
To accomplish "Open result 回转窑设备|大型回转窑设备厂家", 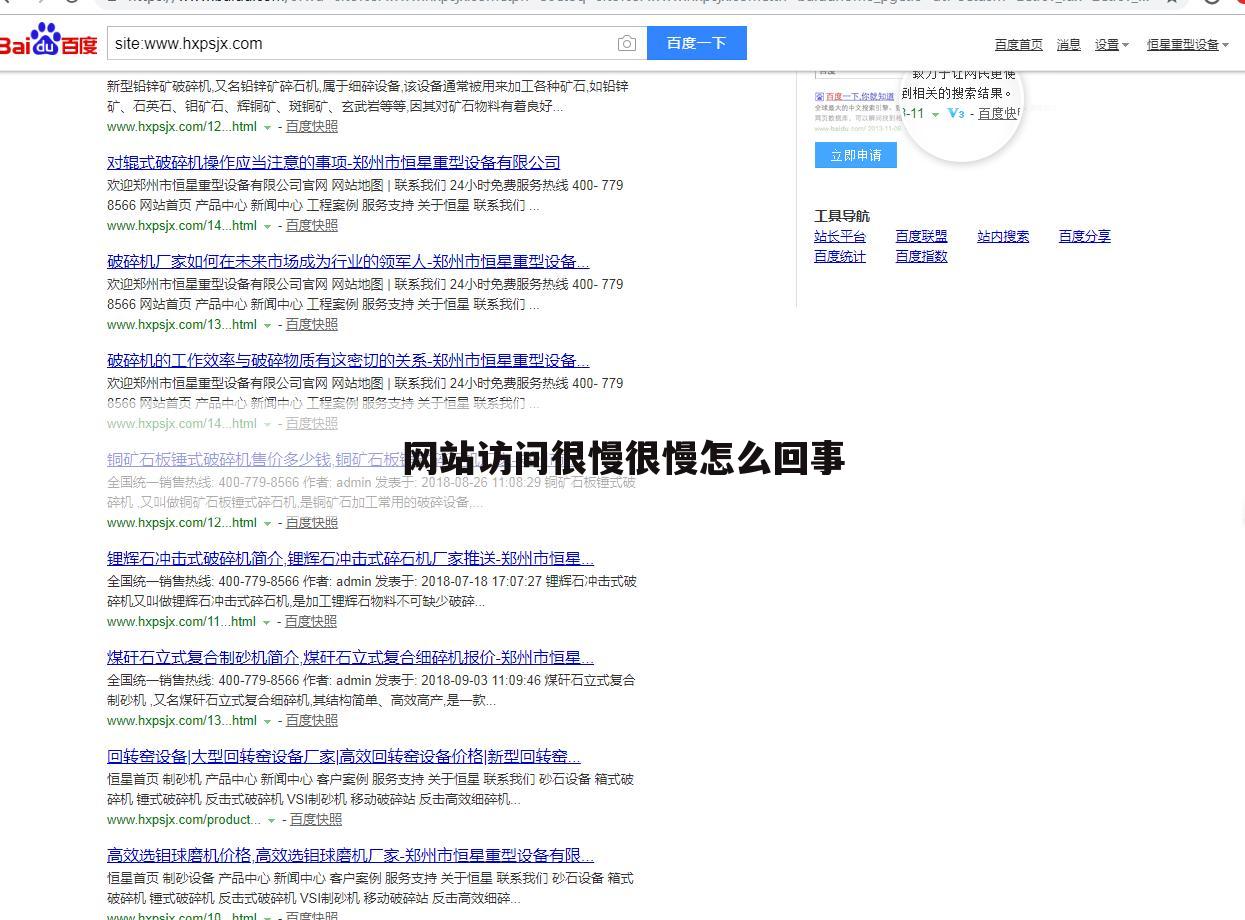I will pyautogui.click(x=343, y=756).
